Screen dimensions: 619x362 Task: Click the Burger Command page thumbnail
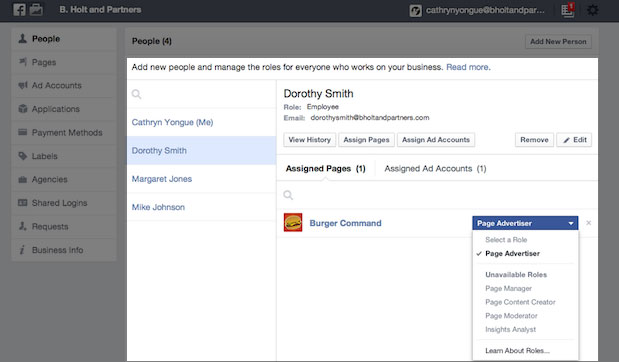click(293, 222)
